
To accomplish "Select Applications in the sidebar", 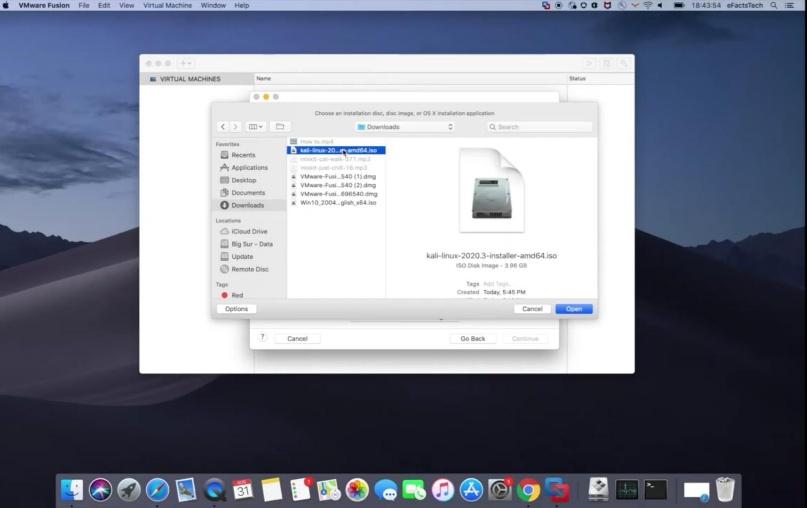I will (x=249, y=168).
